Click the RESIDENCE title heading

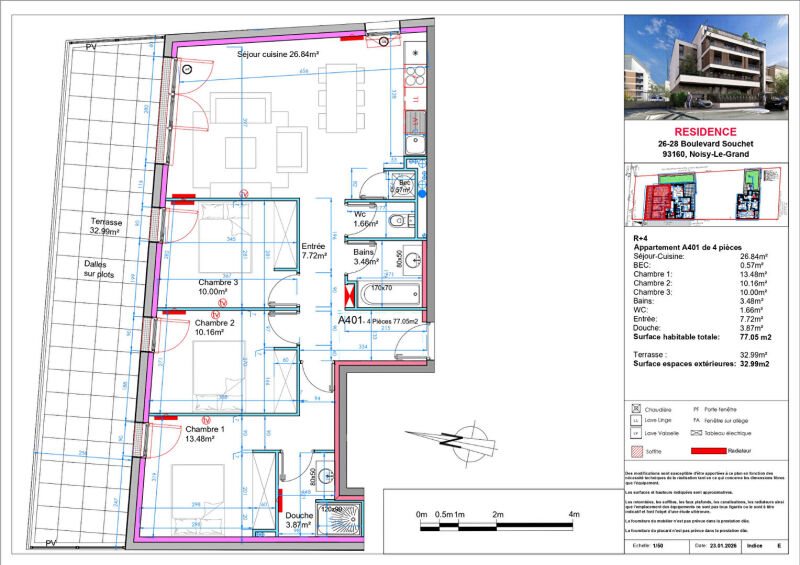tap(706, 132)
